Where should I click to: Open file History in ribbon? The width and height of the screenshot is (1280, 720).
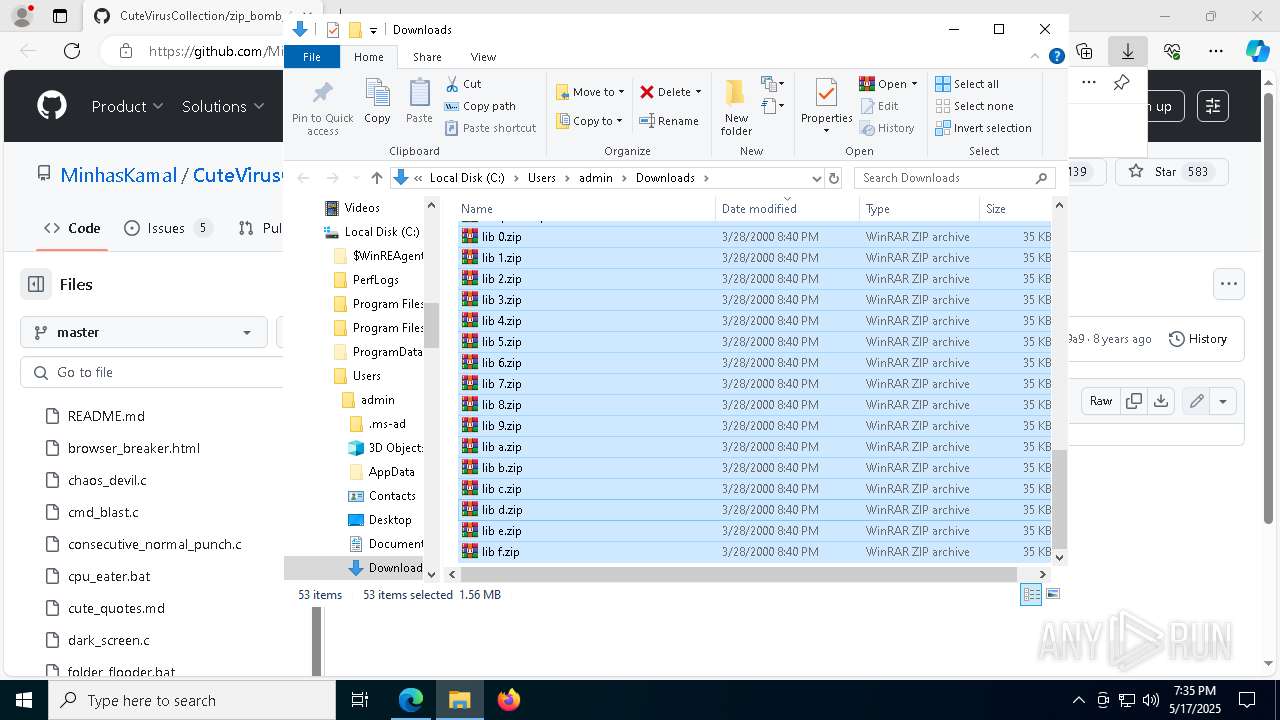887,128
